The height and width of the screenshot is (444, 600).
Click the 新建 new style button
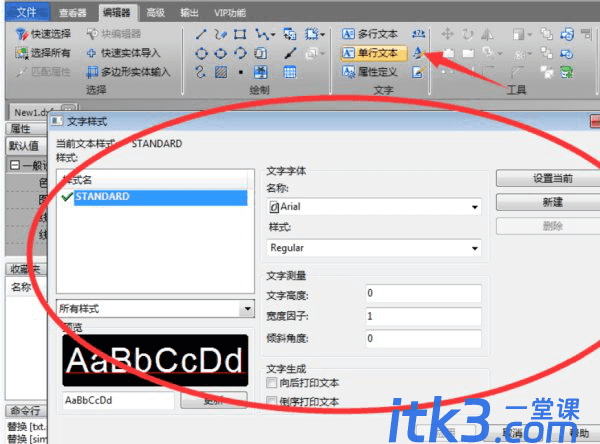click(551, 202)
